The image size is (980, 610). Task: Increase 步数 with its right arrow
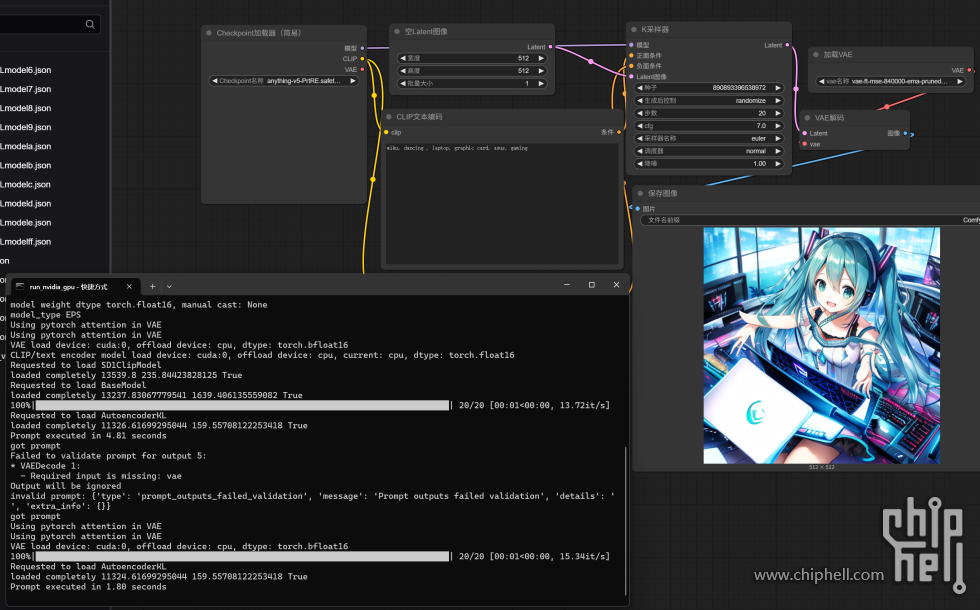click(x=778, y=113)
